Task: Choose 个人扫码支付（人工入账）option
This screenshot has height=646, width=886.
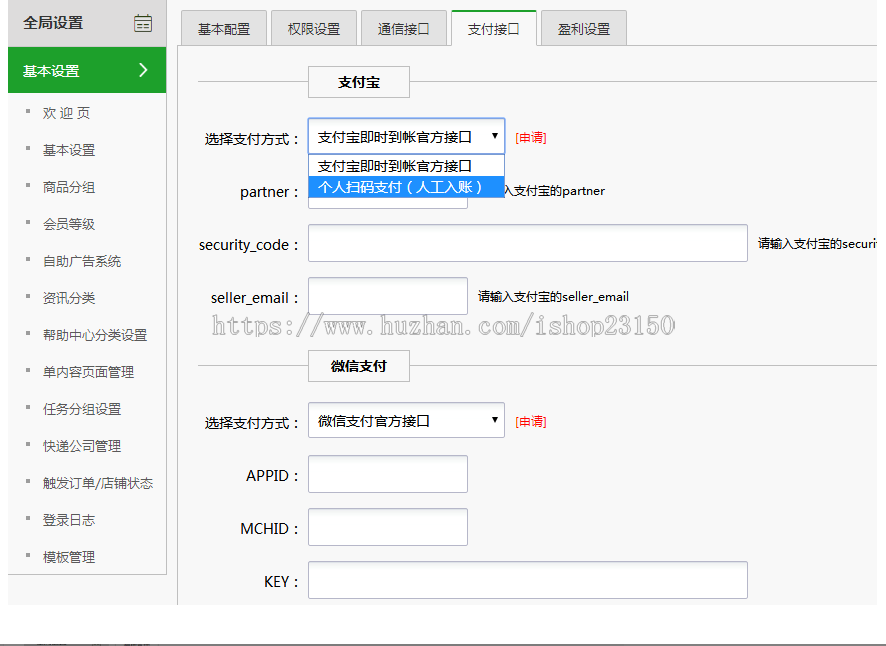Action: click(406, 187)
